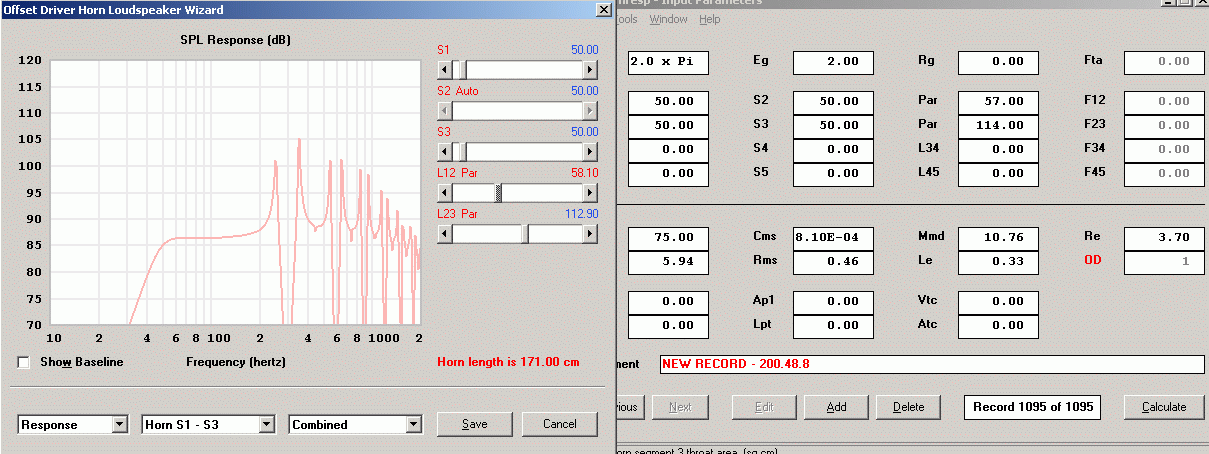Click the Lpt input field

click(x=833, y=326)
